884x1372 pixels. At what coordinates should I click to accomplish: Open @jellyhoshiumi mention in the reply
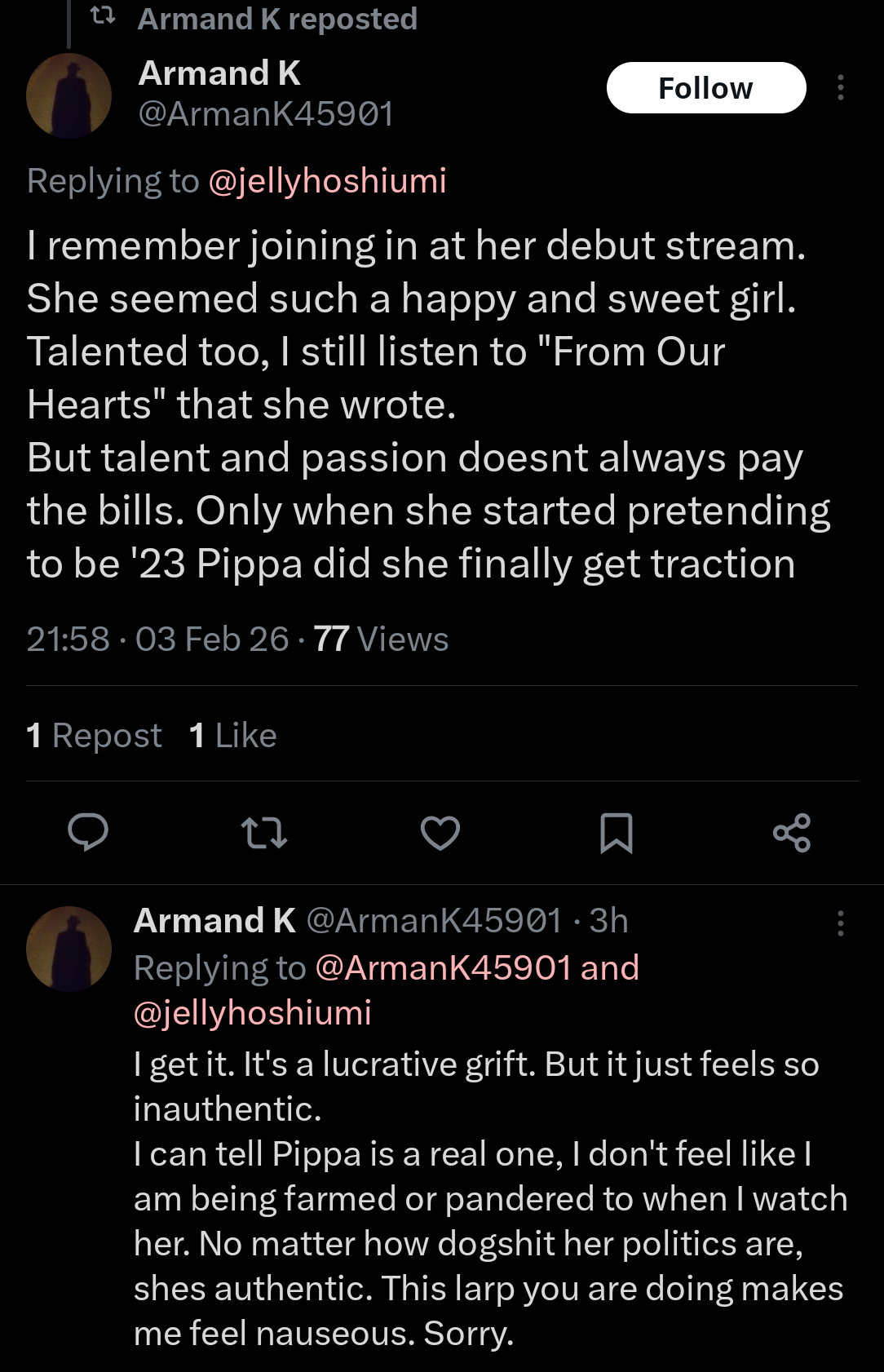pos(252,1012)
